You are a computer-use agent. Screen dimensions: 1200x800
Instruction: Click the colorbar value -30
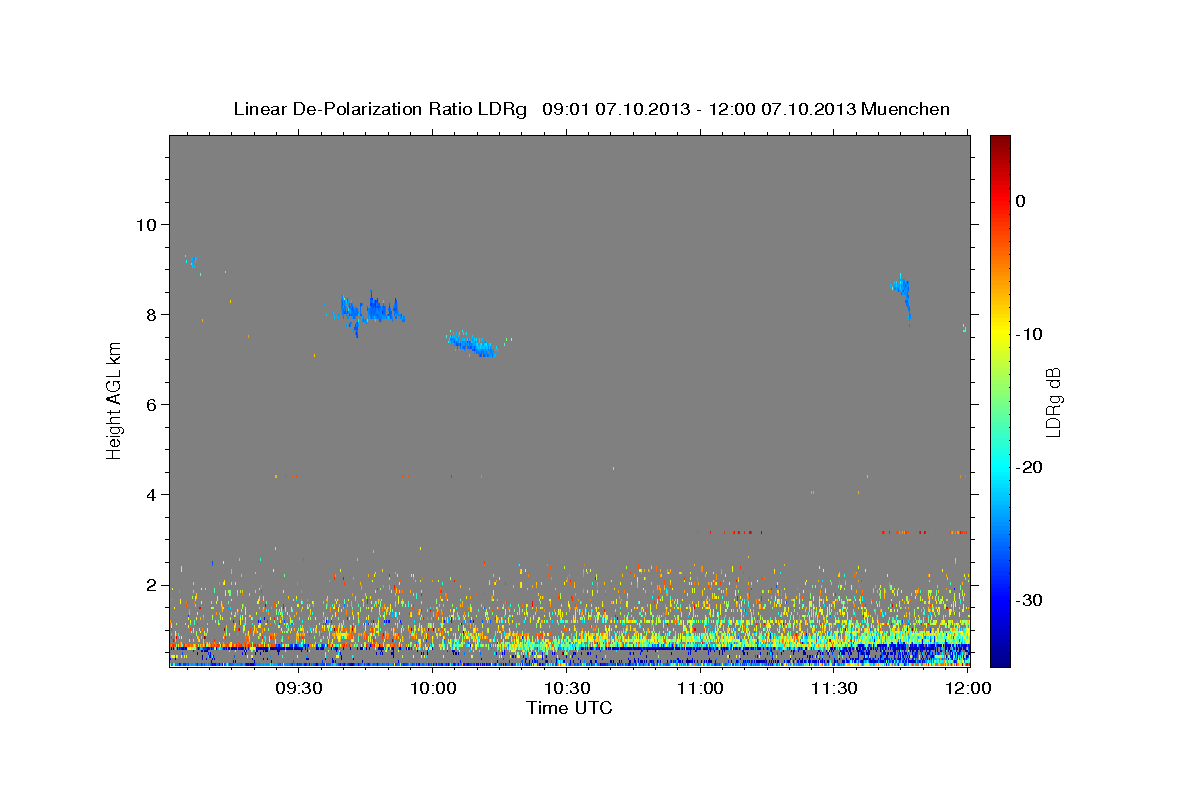(x=1030, y=600)
